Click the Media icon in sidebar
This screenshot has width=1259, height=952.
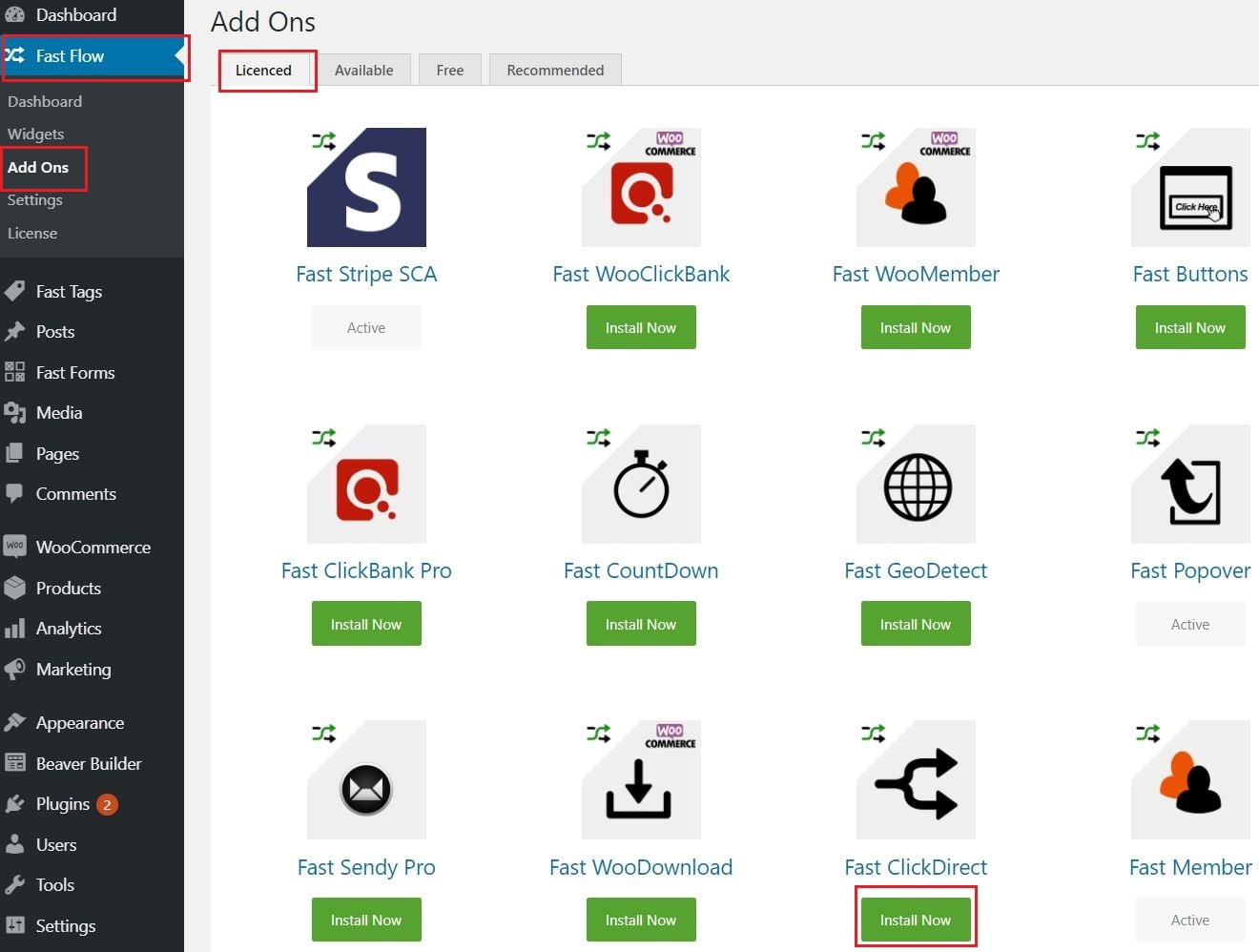14,412
